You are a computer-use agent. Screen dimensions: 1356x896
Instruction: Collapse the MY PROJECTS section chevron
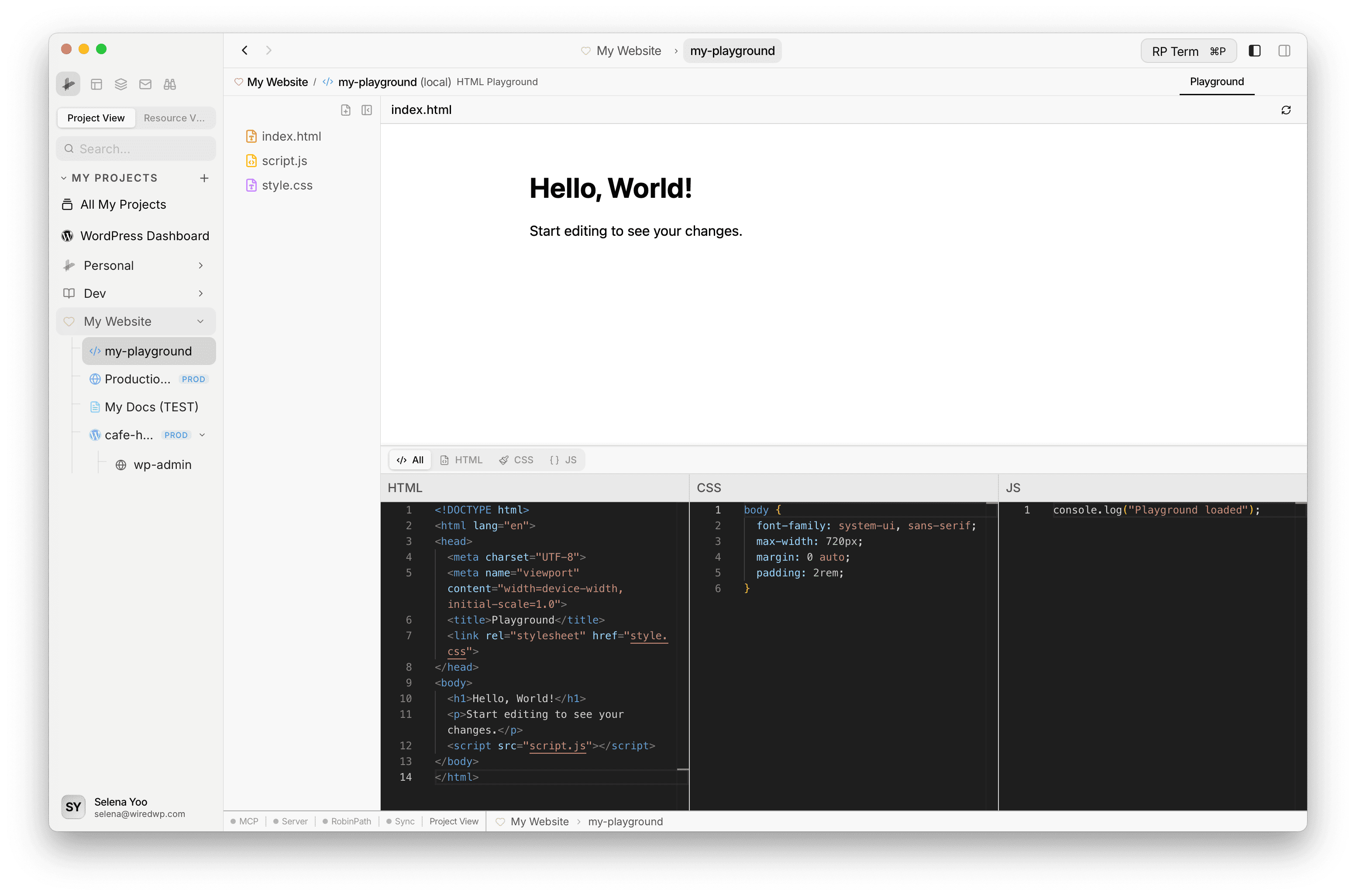[x=63, y=178]
